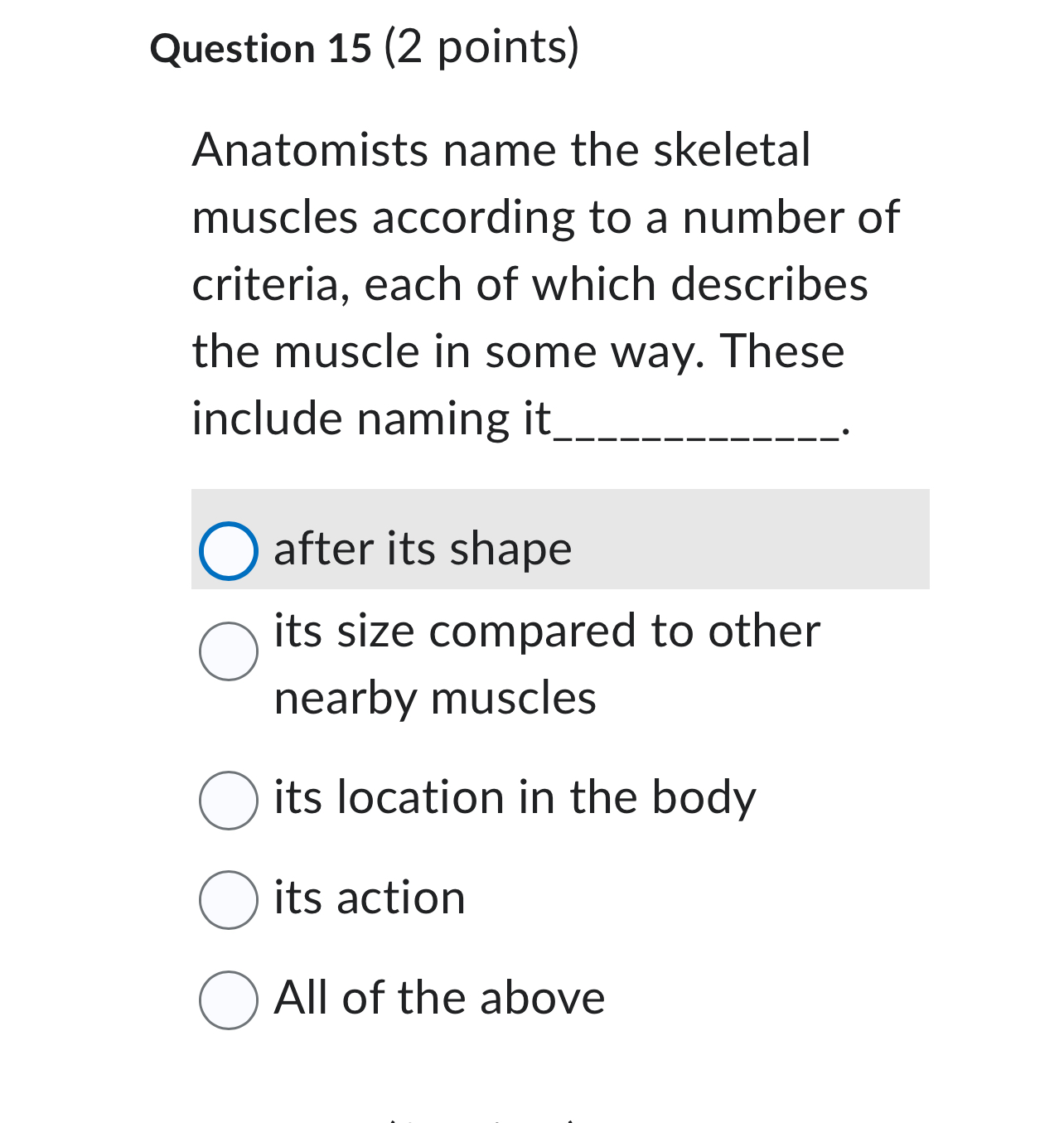Viewport: 1064px width, 1123px height.
Task: Click the text "its size compared to other"
Action: point(547,632)
